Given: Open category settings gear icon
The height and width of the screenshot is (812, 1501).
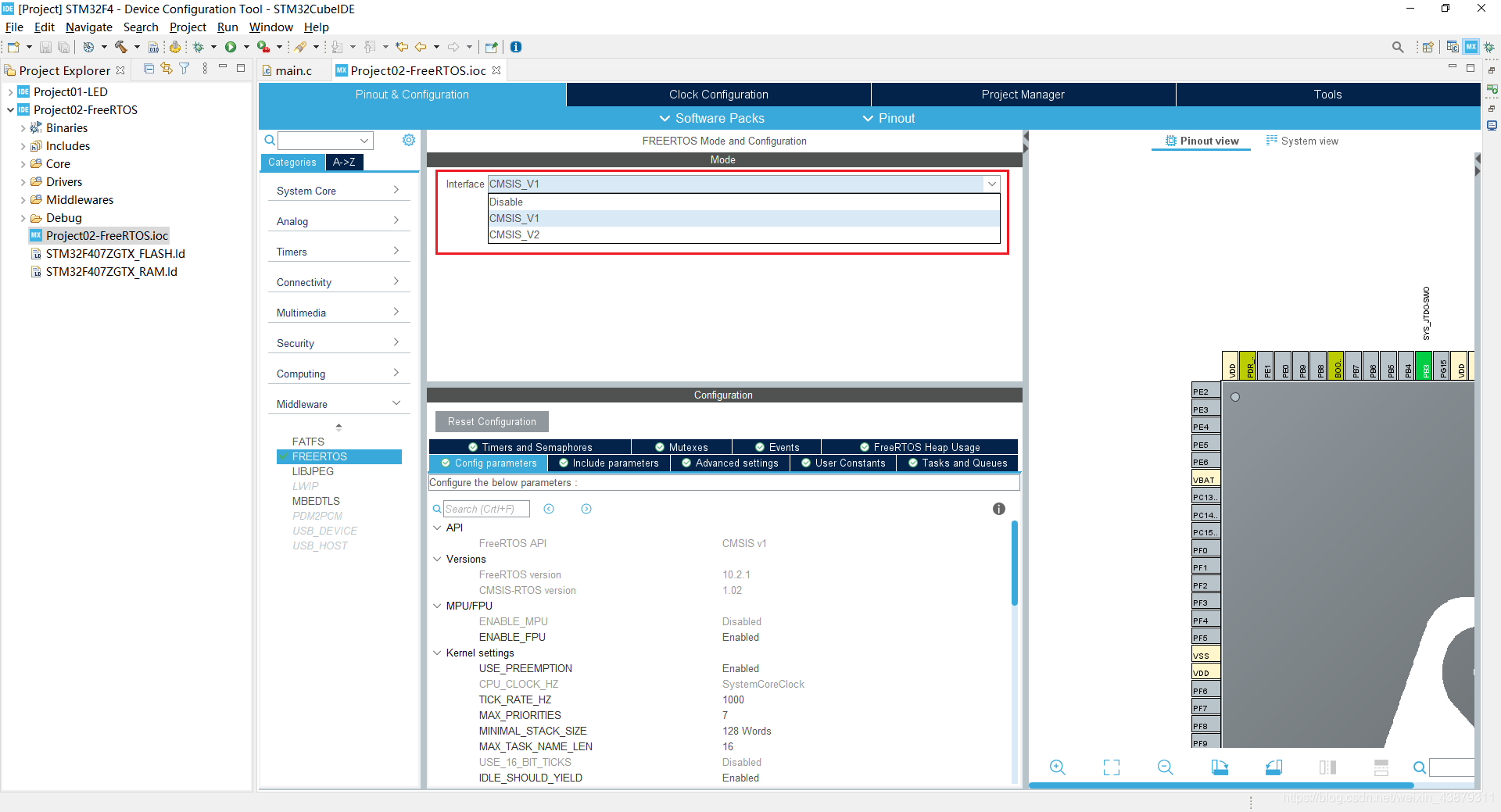Looking at the screenshot, I should point(409,140).
